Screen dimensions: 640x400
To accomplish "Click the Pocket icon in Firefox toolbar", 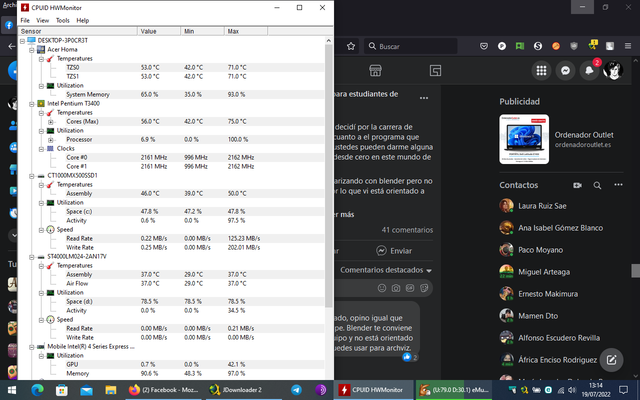I will point(484,46).
